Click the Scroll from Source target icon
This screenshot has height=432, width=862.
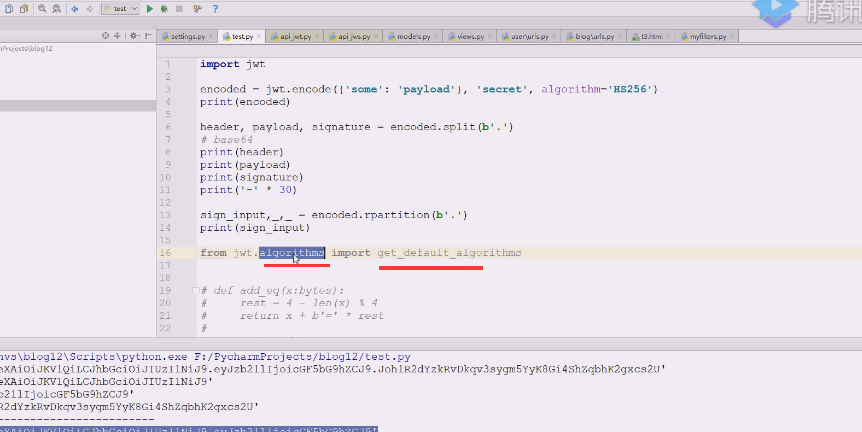105,36
